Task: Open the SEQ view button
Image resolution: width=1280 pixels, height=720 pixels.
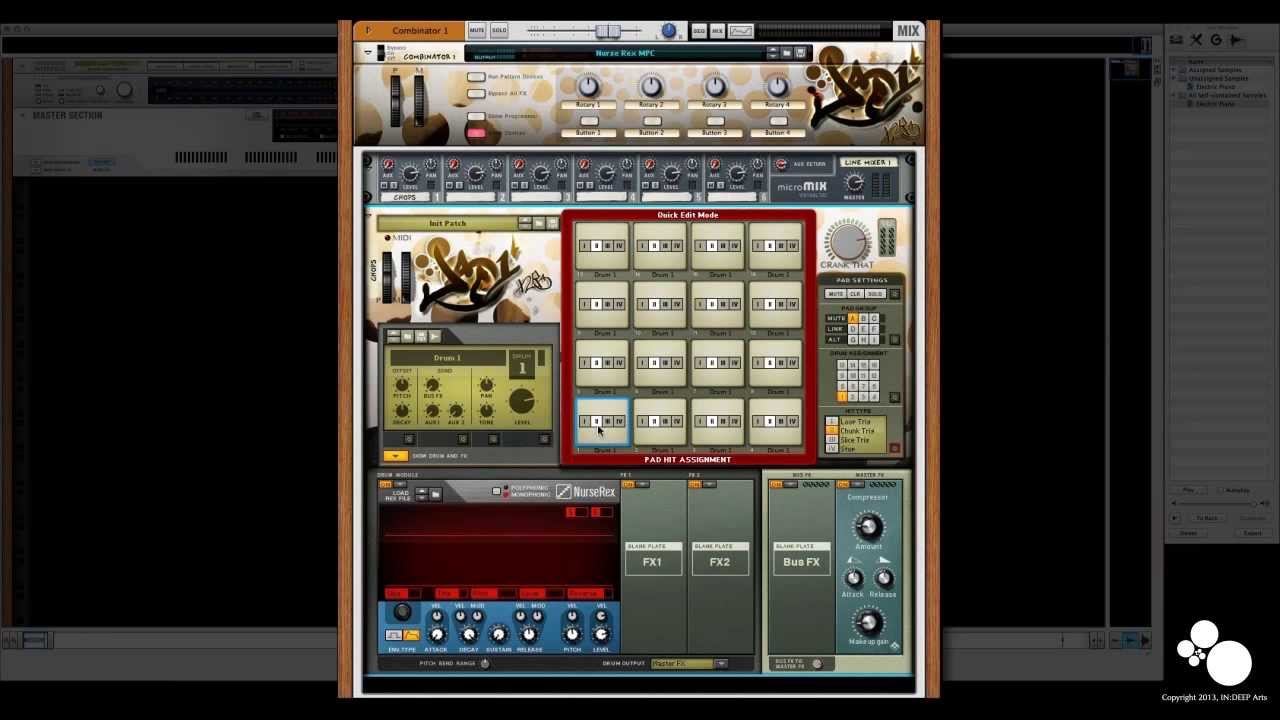Action: pos(699,31)
